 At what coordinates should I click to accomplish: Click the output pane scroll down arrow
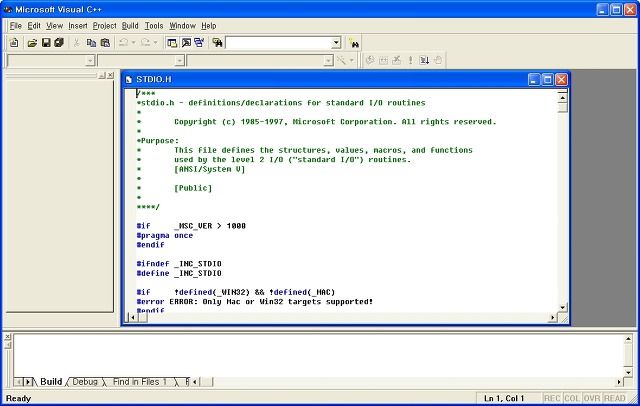628,372
